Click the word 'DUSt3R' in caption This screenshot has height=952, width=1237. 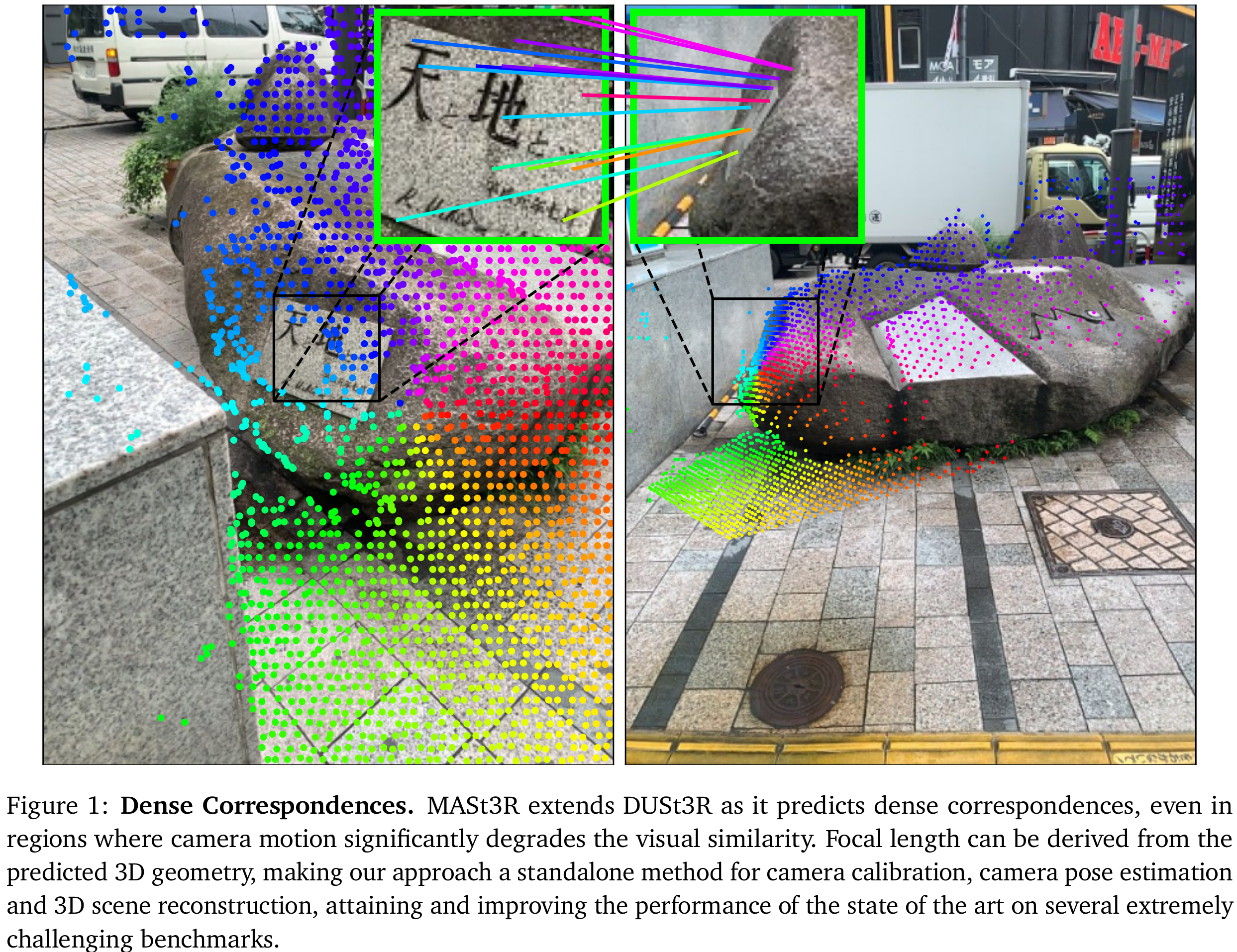pos(667,806)
